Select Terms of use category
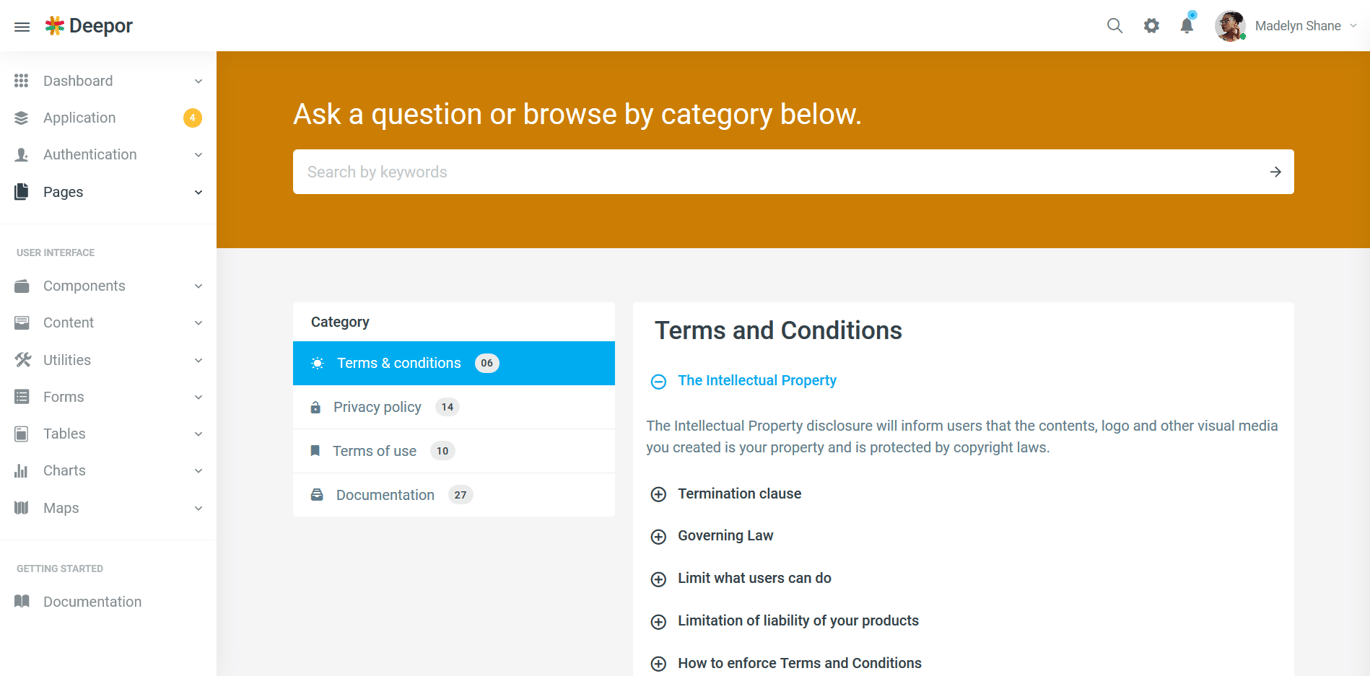Viewport: 1370px width, 676px height. (x=454, y=451)
